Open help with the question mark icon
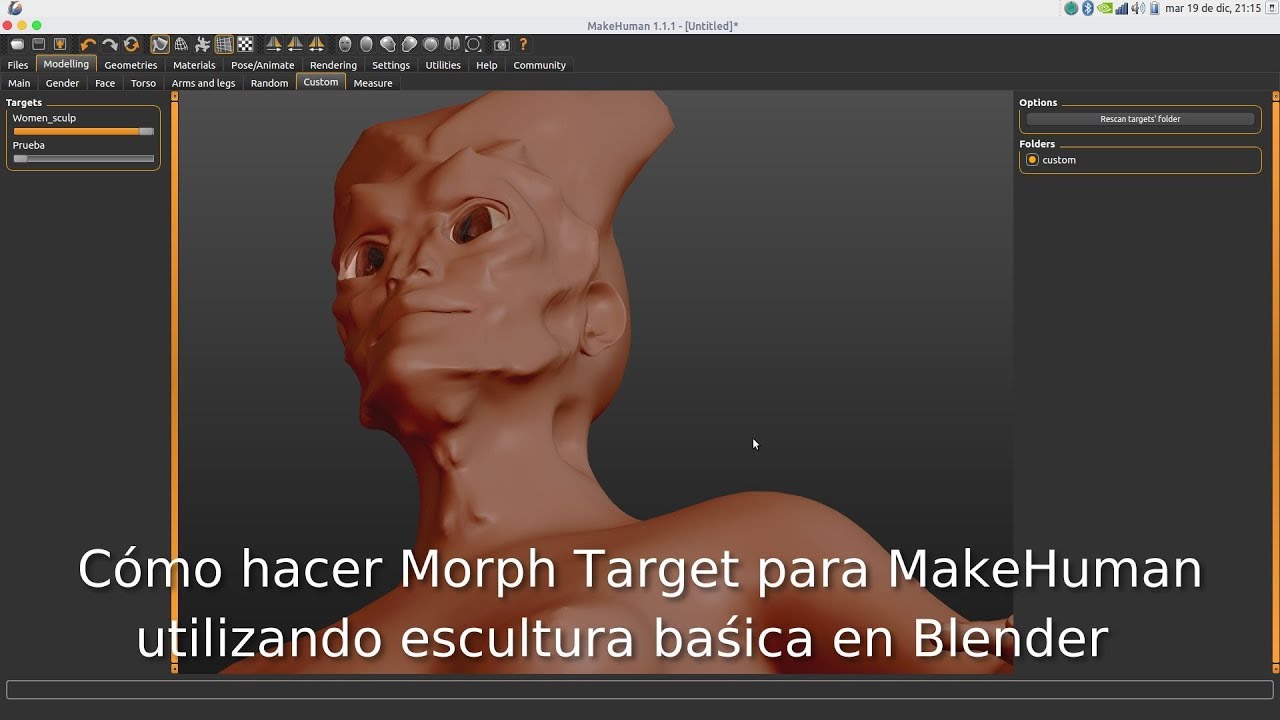 [x=523, y=44]
